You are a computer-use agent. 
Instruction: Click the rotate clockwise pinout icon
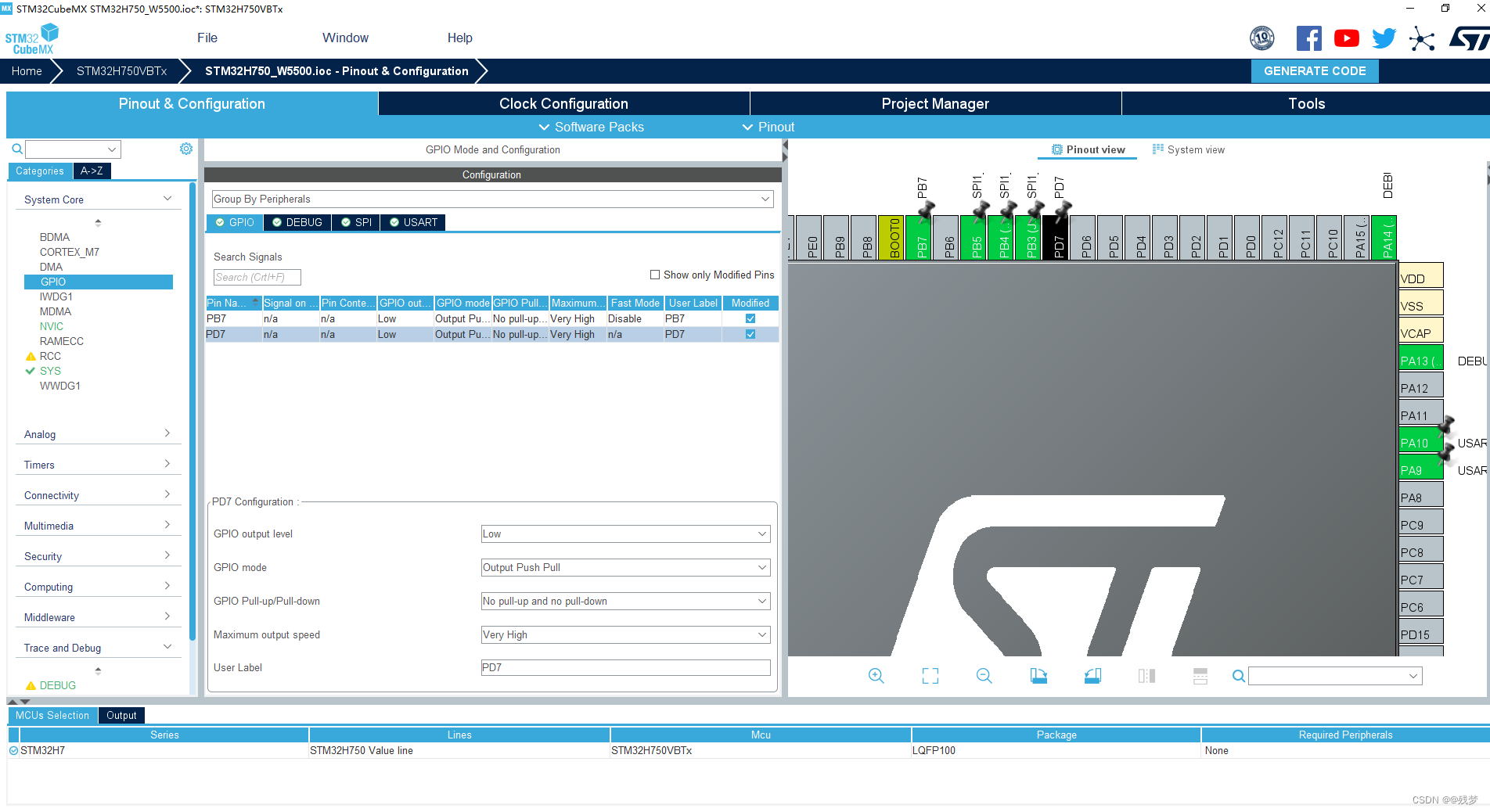coord(1038,676)
